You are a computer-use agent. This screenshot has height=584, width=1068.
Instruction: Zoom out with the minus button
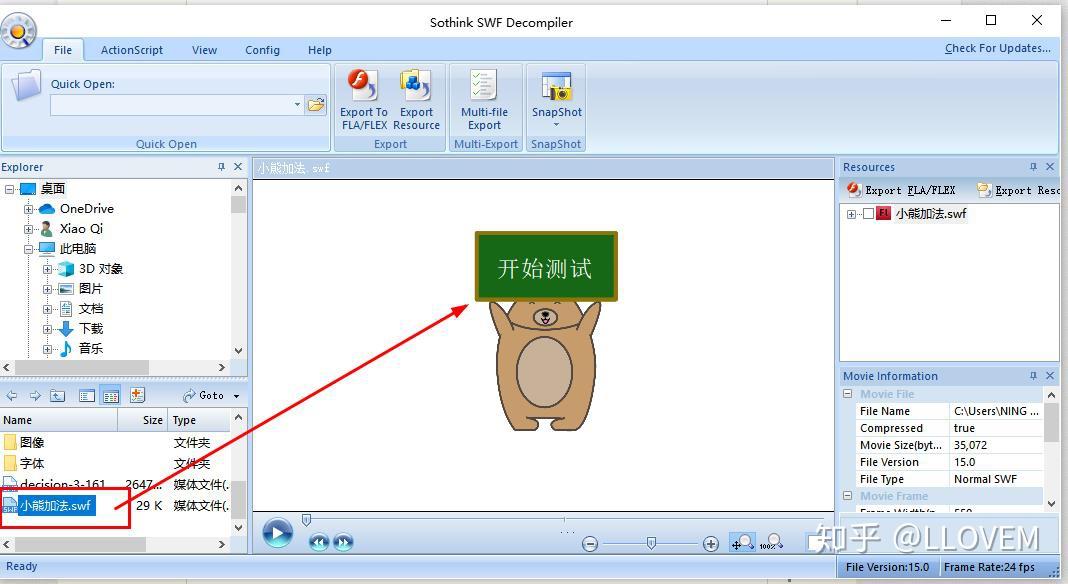pos(591,544)
